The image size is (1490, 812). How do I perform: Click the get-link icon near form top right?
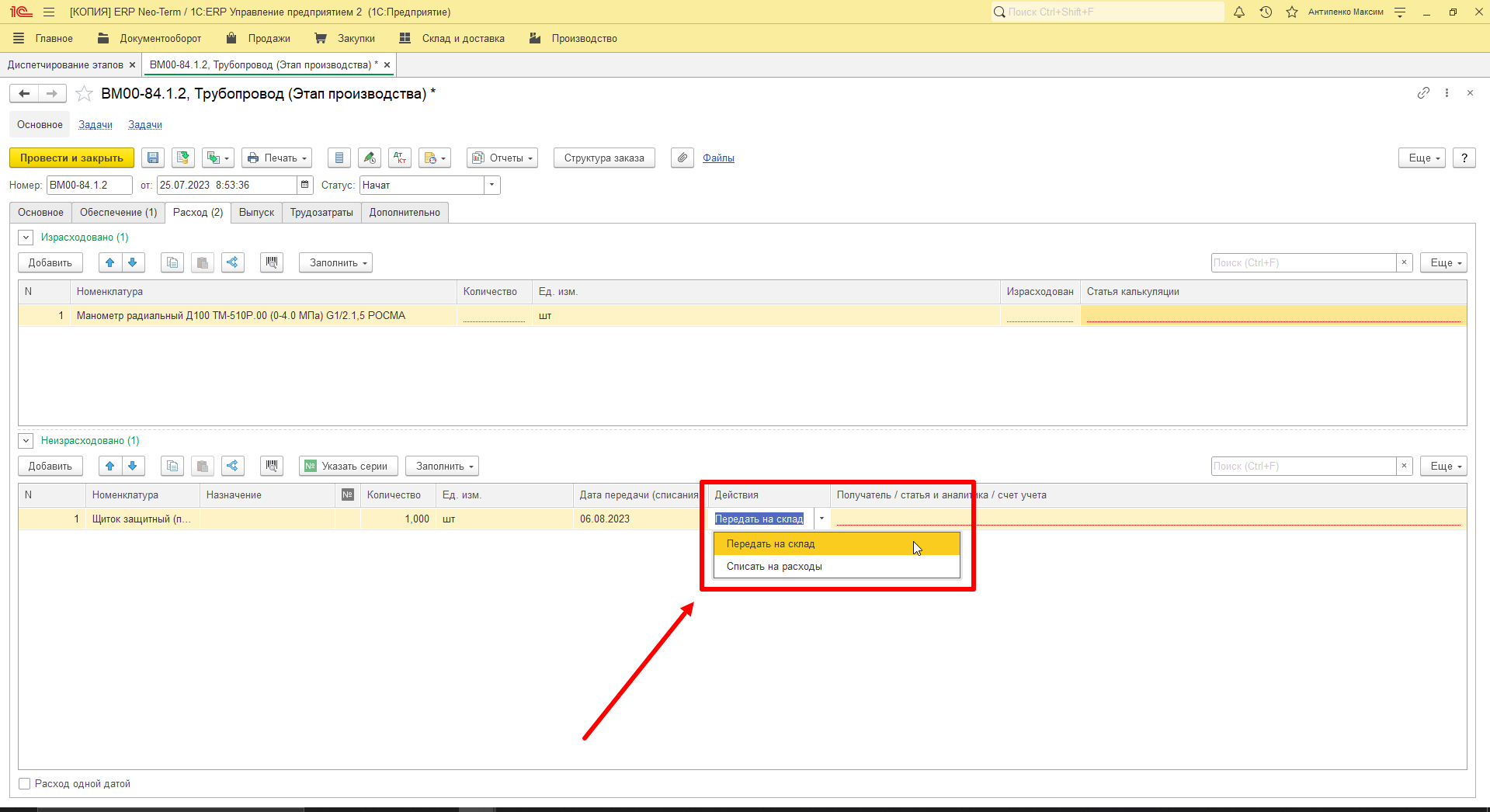coord(1423,93)
